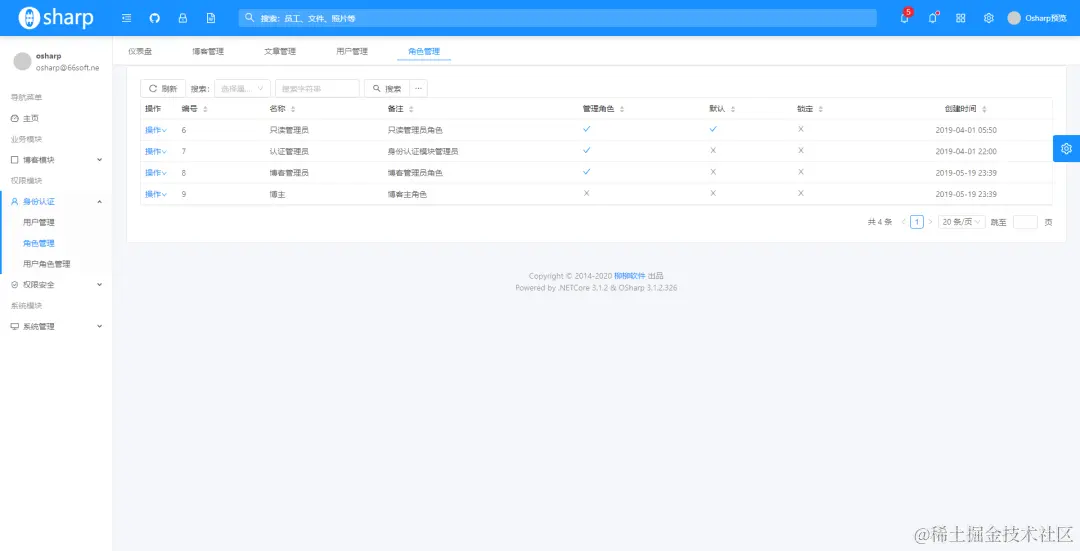Click the ellipsis more-search button

tap(418, 88)
